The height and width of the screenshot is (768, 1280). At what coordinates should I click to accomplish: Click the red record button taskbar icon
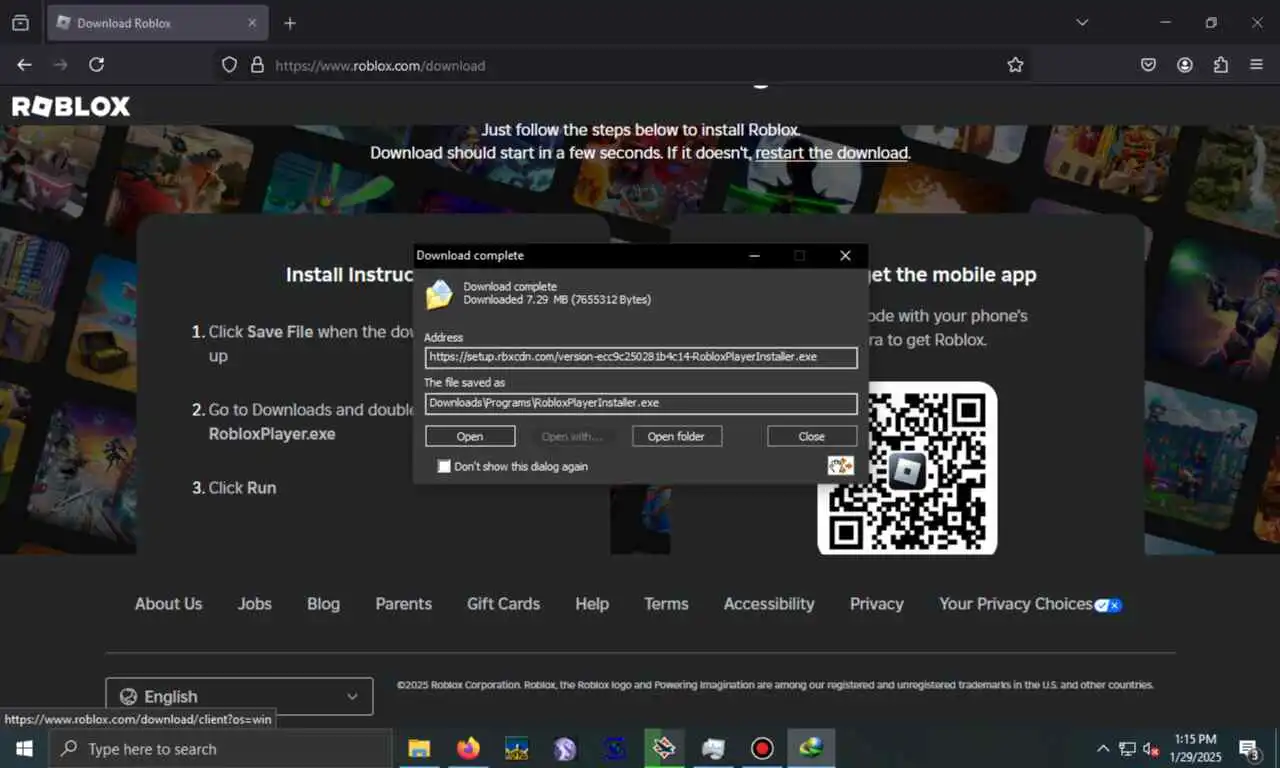pos(762,749)
